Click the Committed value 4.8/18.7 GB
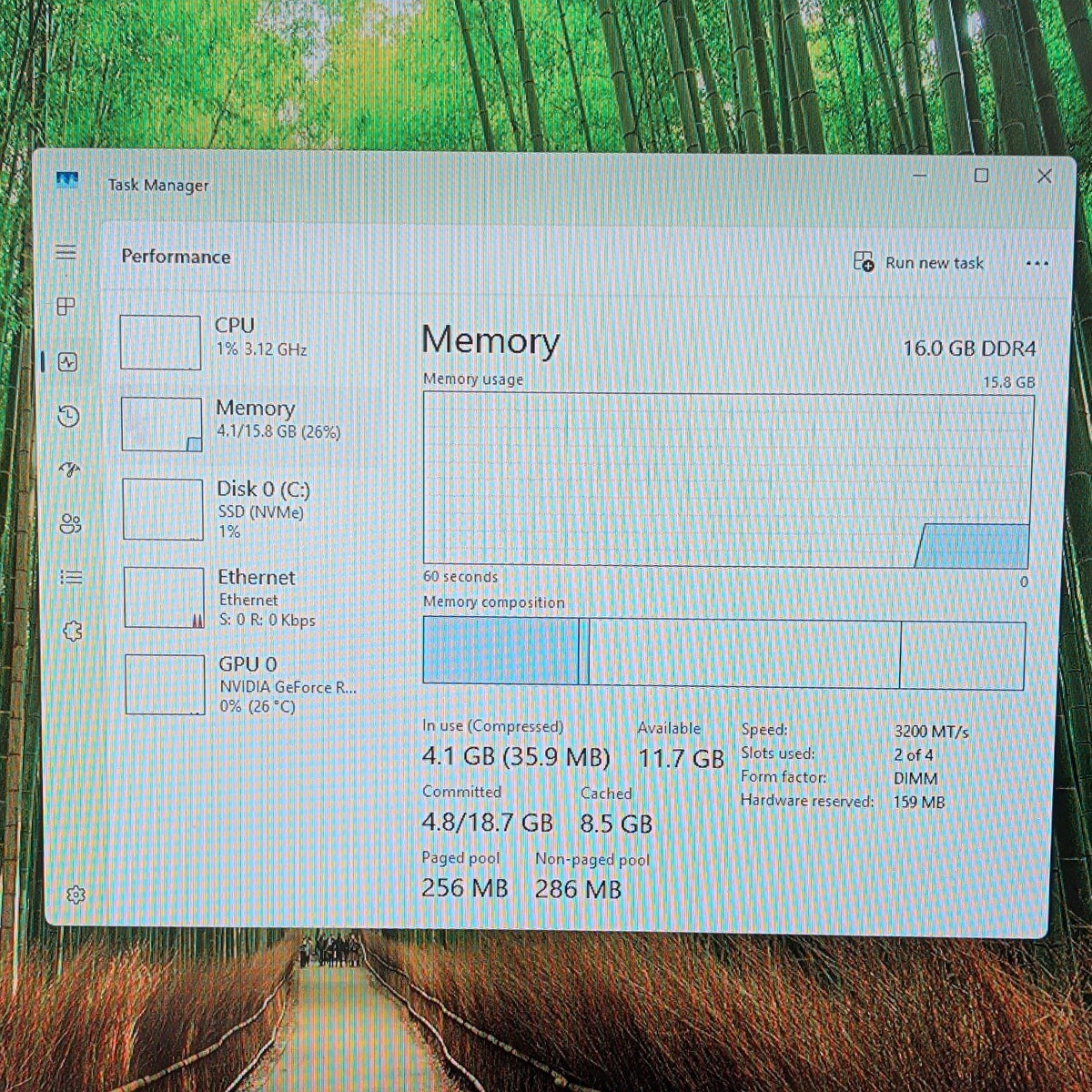The image size is (1092, 1092). [487, 823]
